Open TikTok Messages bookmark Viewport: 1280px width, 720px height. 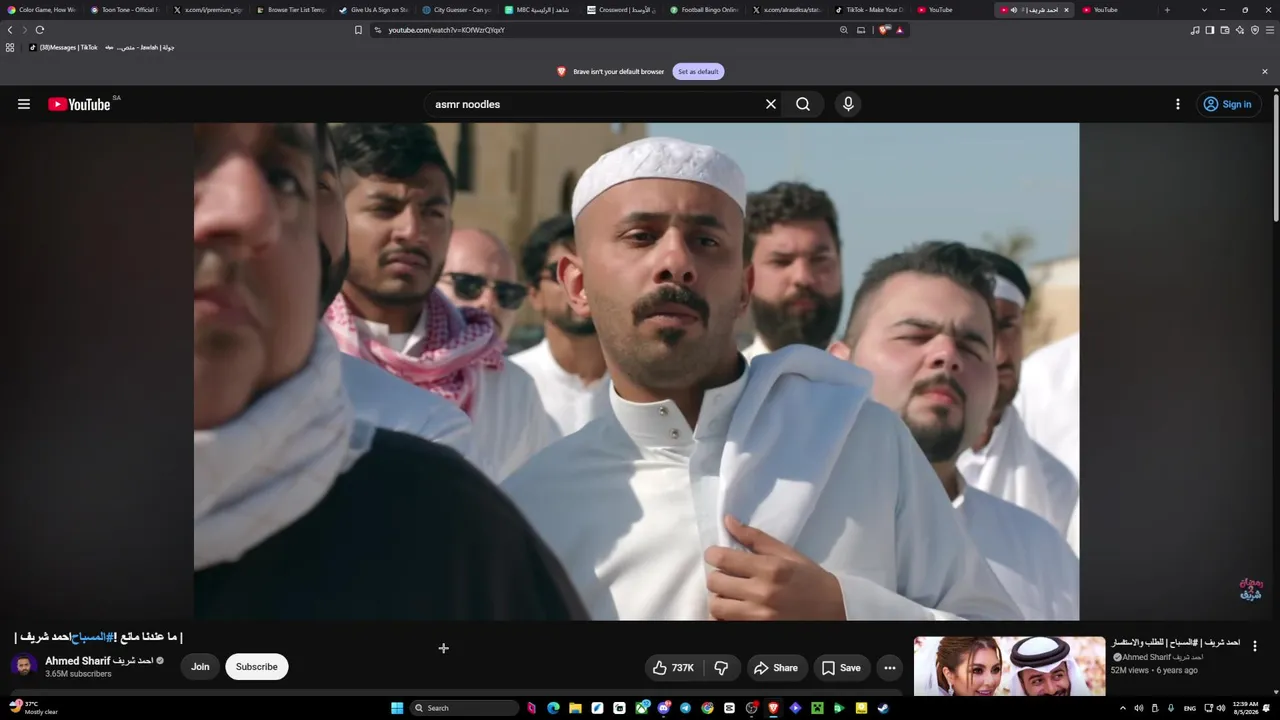click(x=63, y=47)
